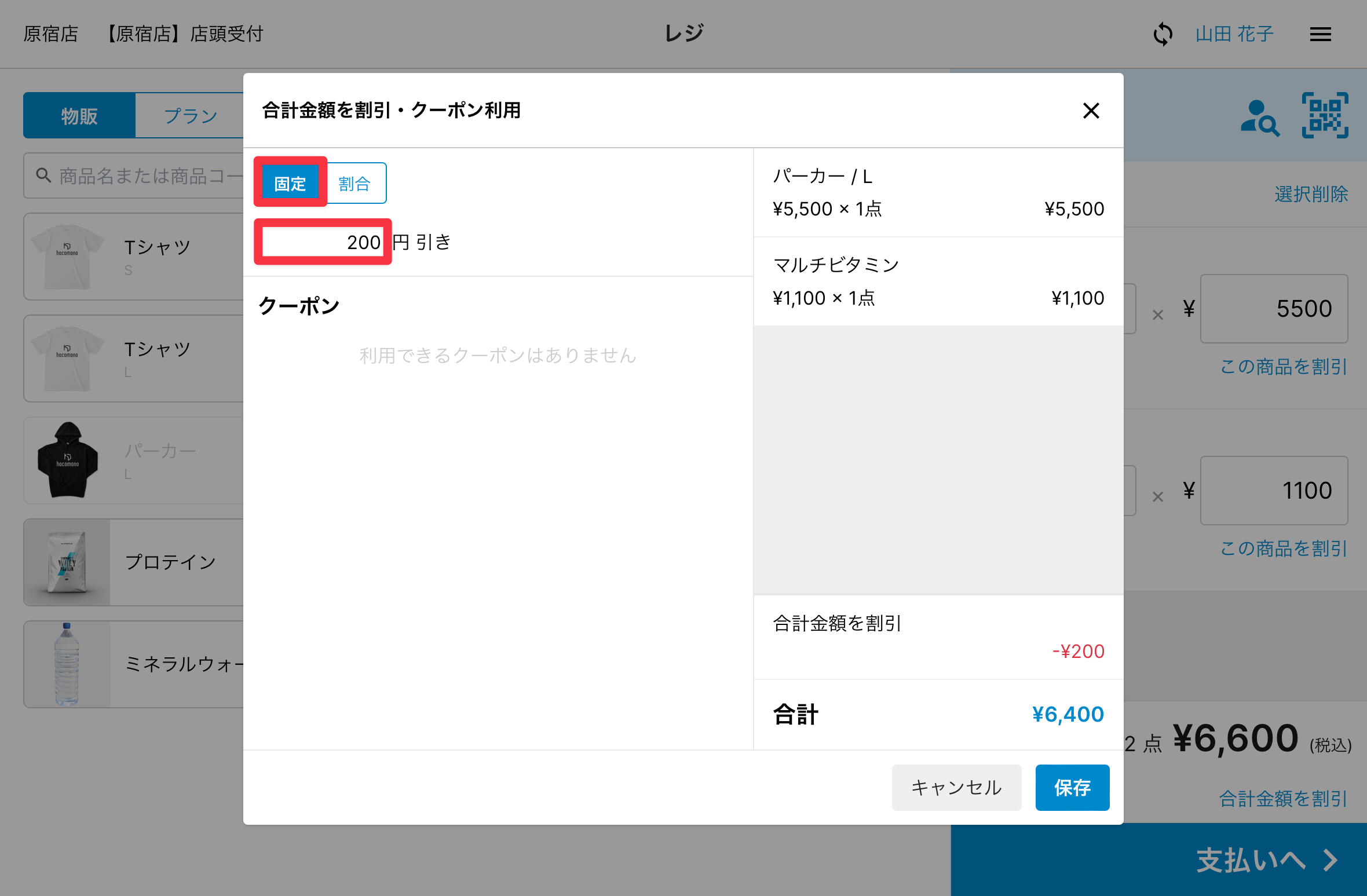Remove the ¥5500 item with its × icon
The width and height of the screenshot is (1367, 896).
pyautogui.click(x=1157, y=315)
